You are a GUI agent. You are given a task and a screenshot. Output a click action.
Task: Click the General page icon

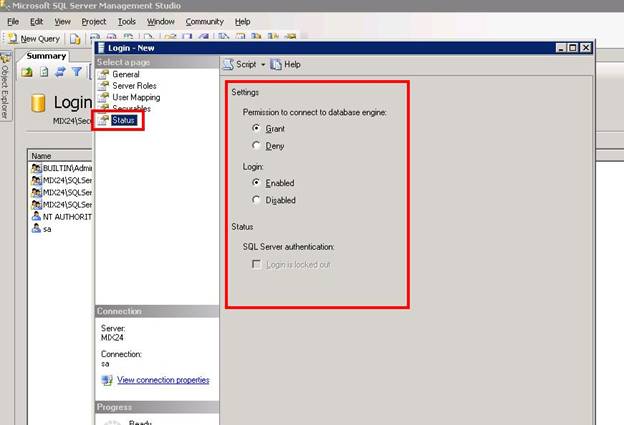click(104, 74)
